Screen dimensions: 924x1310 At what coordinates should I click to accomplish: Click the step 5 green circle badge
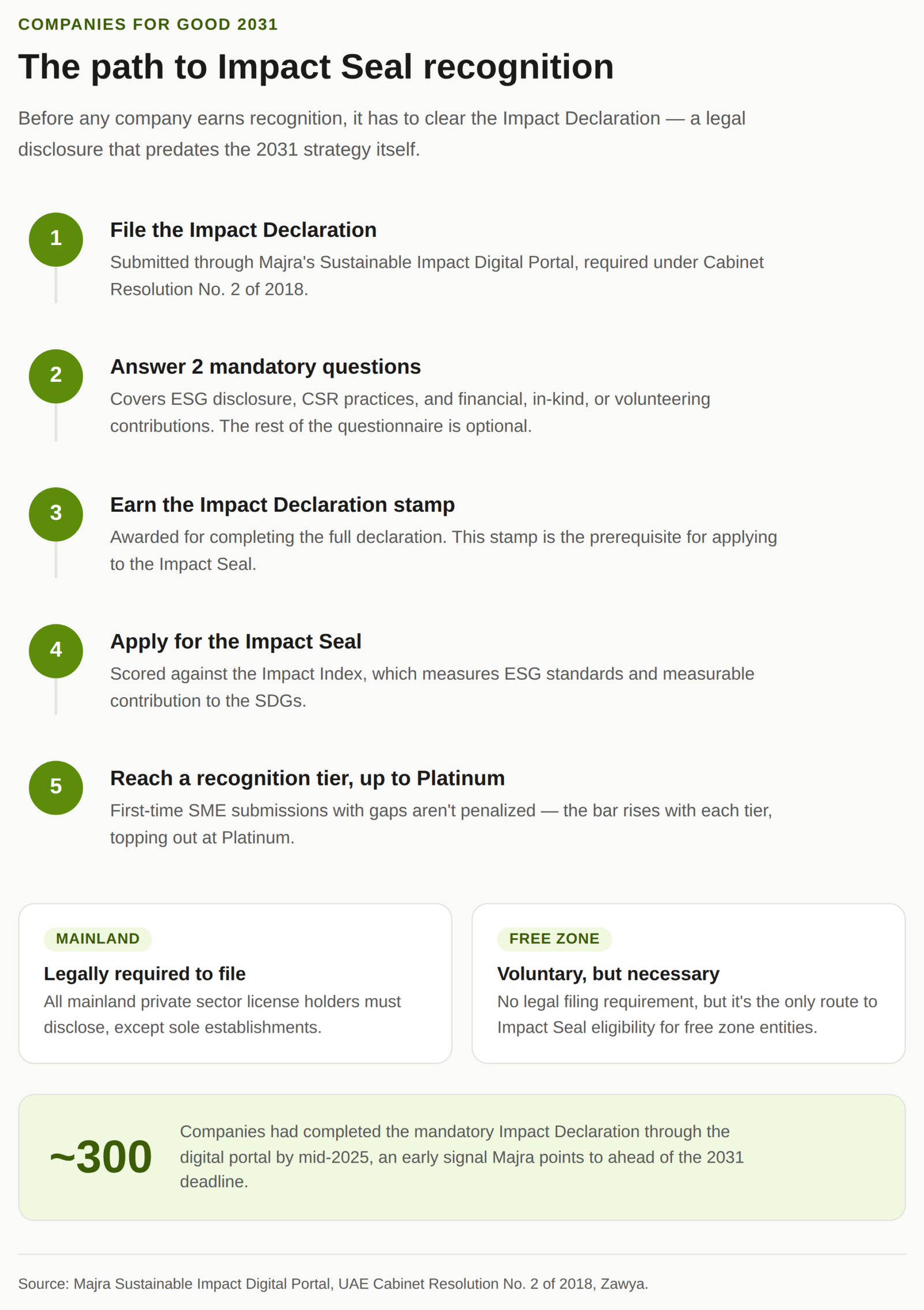[56, 788]
